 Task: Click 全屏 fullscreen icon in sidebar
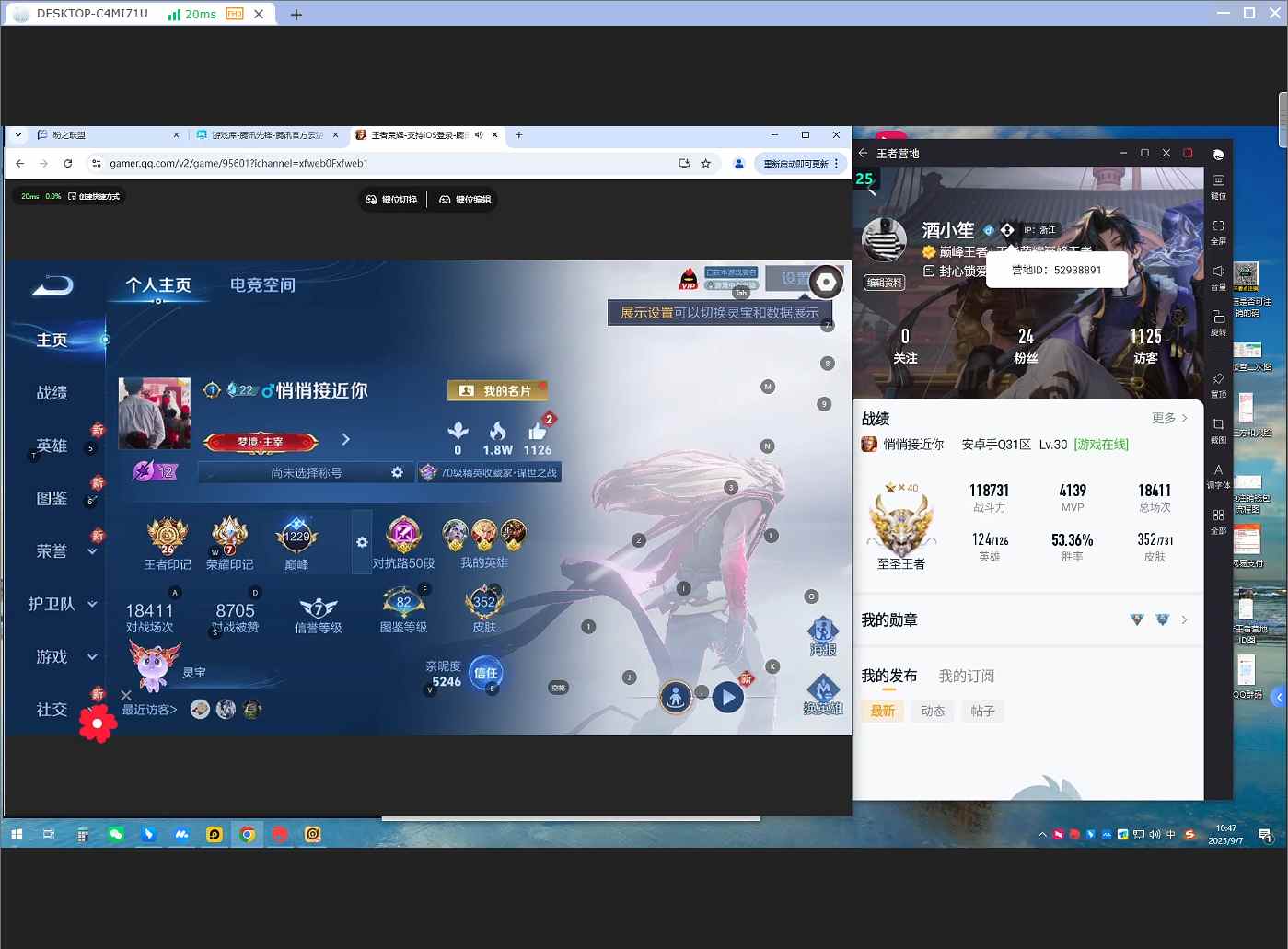point(1218,226)
